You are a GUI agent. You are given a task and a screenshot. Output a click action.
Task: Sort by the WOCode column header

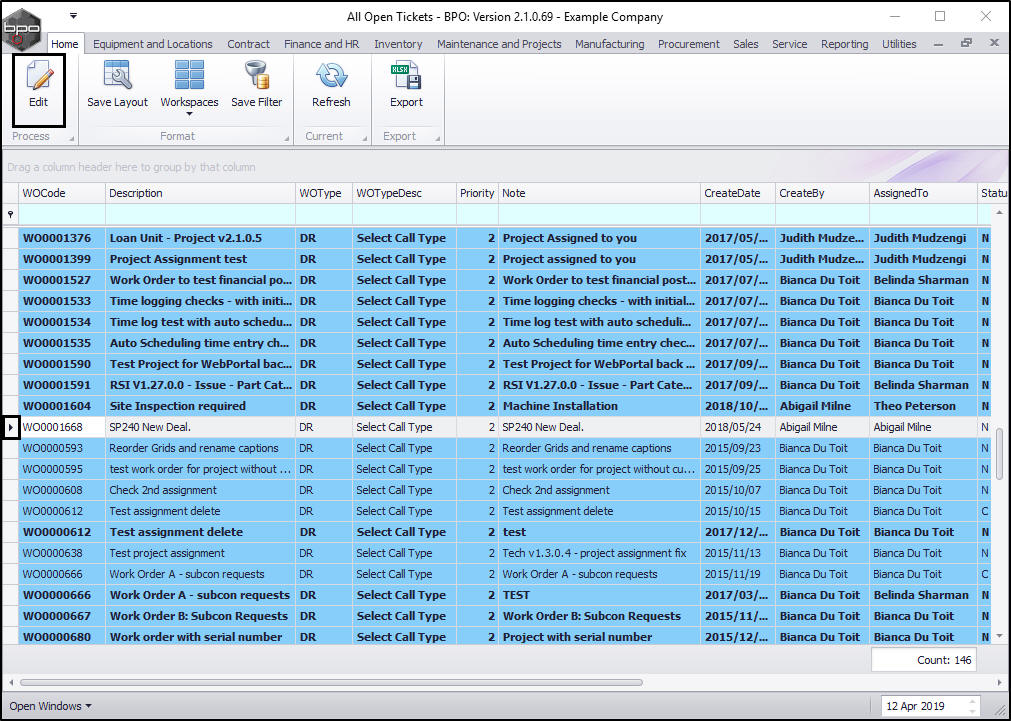click(62, 193)
